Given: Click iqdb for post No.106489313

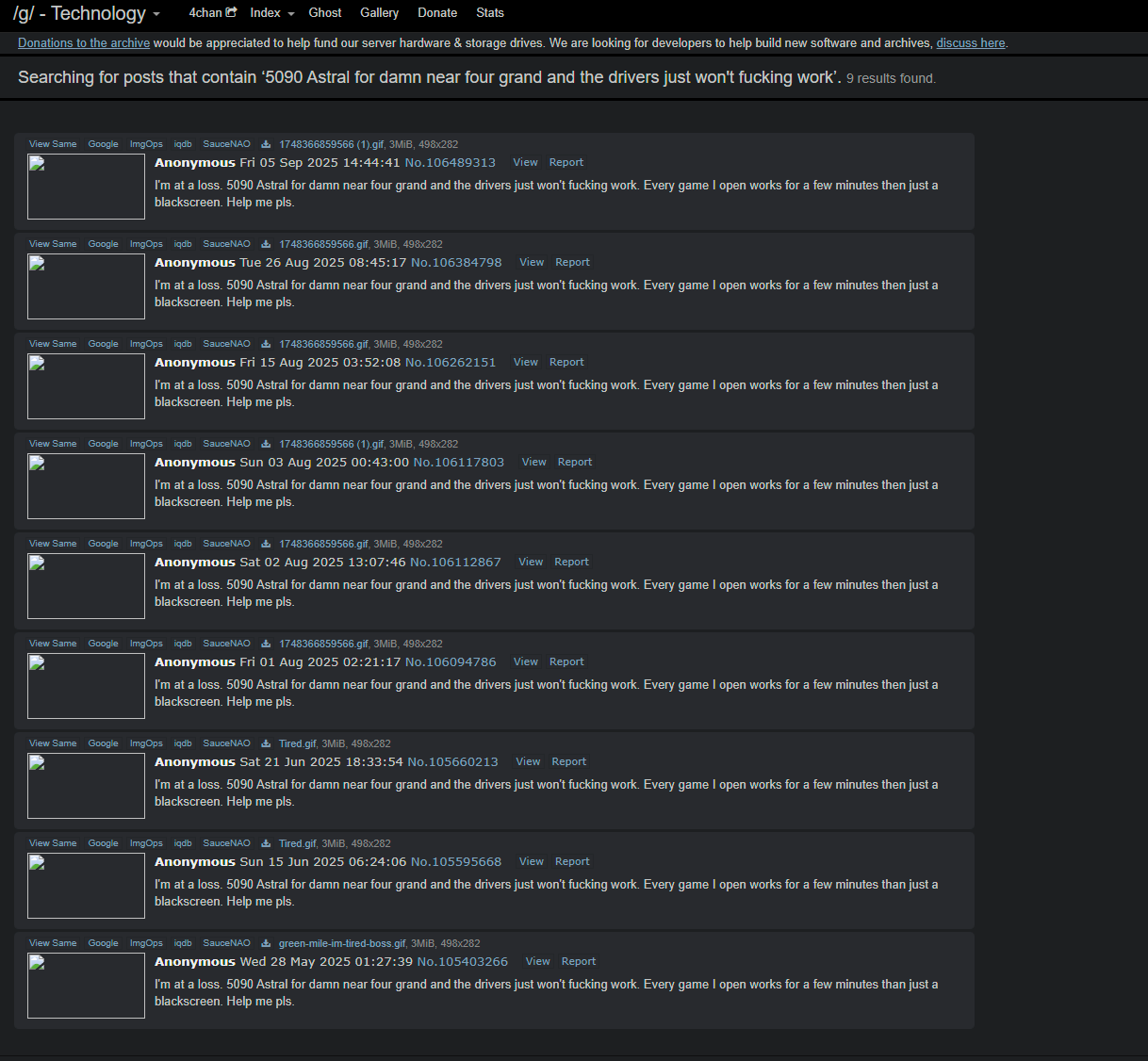Looking at the screenshot, I should [x=183, y=144].
